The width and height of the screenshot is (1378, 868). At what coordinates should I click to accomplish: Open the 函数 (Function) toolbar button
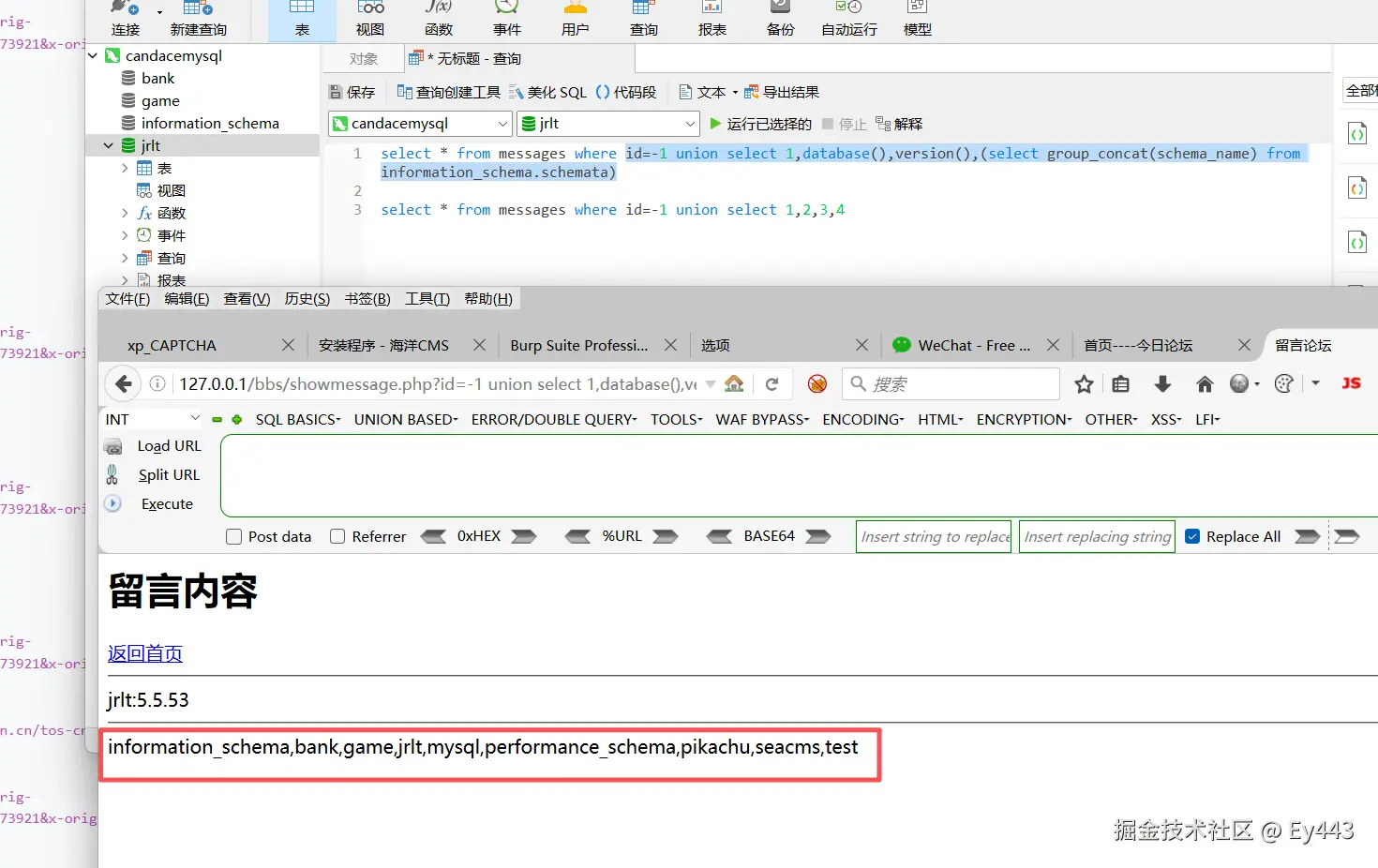pyautogui.click(x=439, y=20)
